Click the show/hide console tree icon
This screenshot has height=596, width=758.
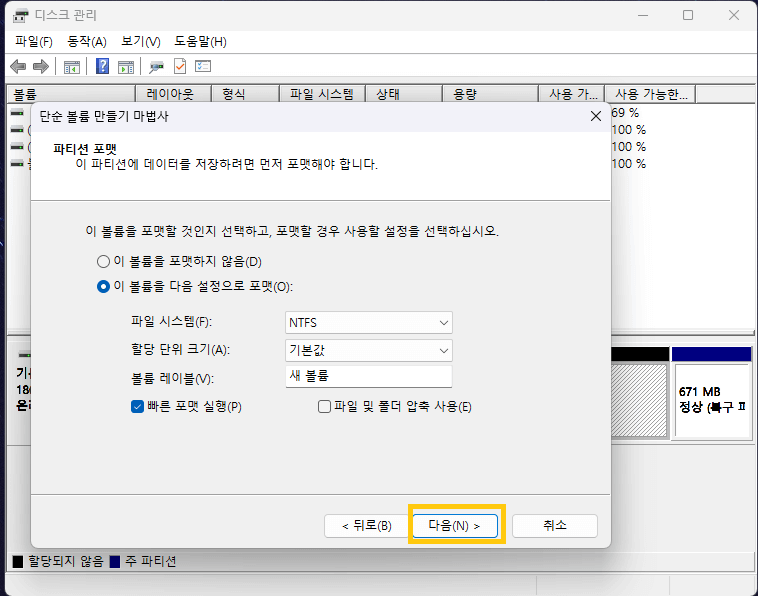(x=72, y=67)
